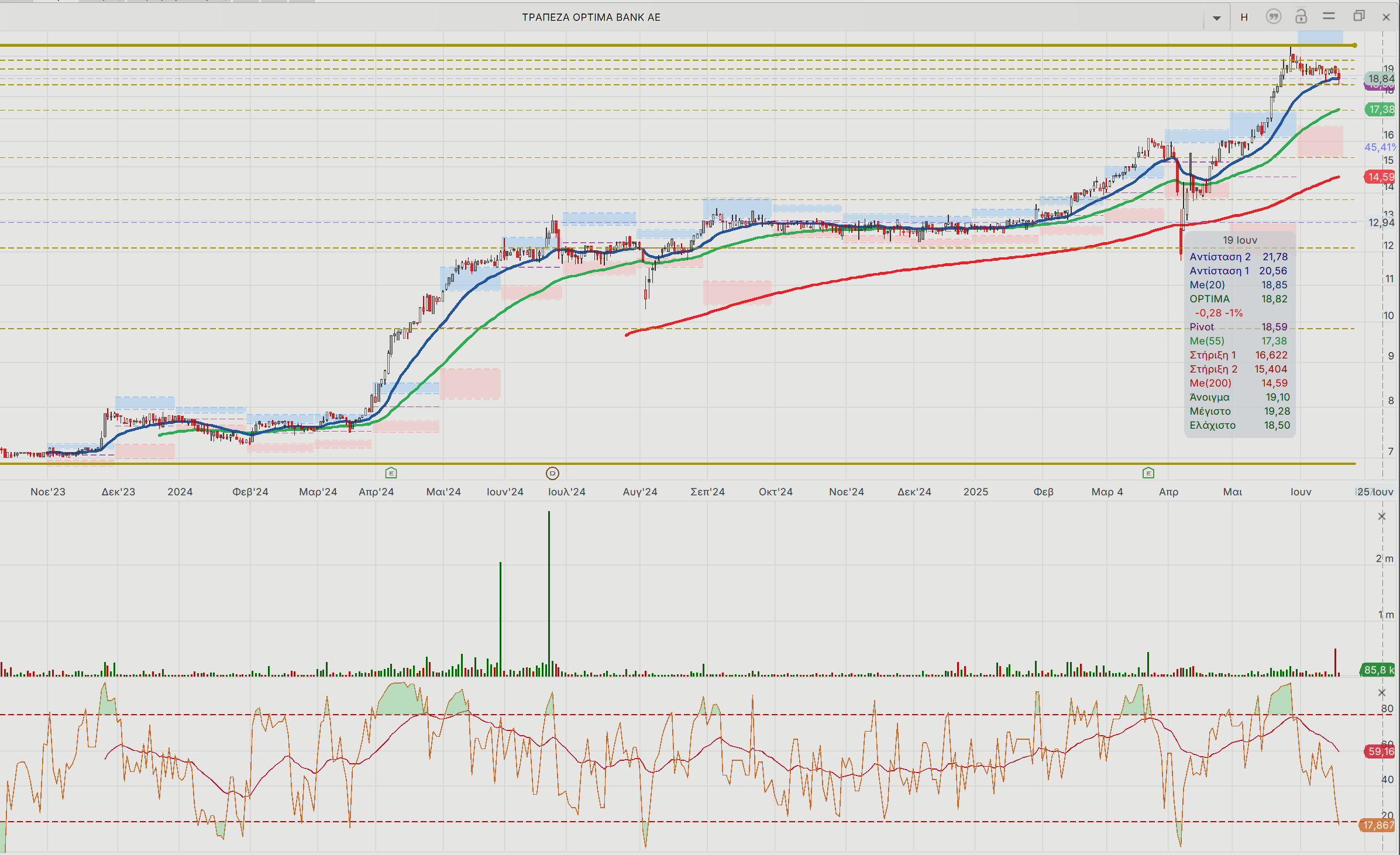Click the Στήριξη 2 row in tooltip

pos(1239,369)
